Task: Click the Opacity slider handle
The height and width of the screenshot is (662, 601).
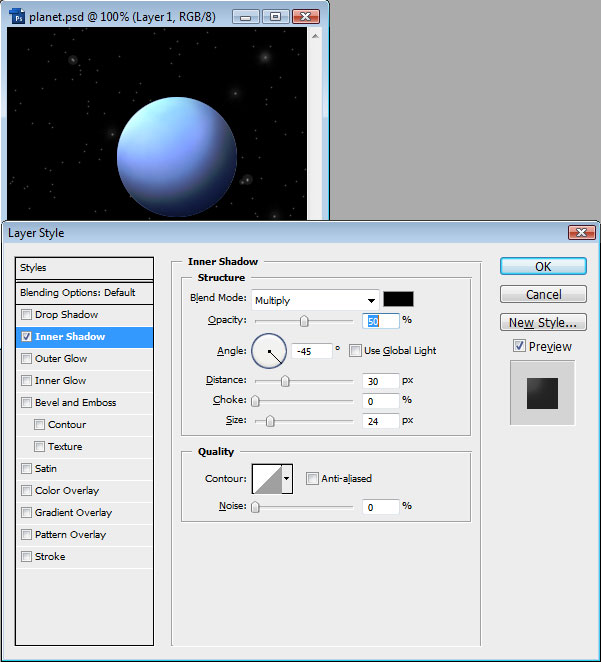Action: [304, 321]
